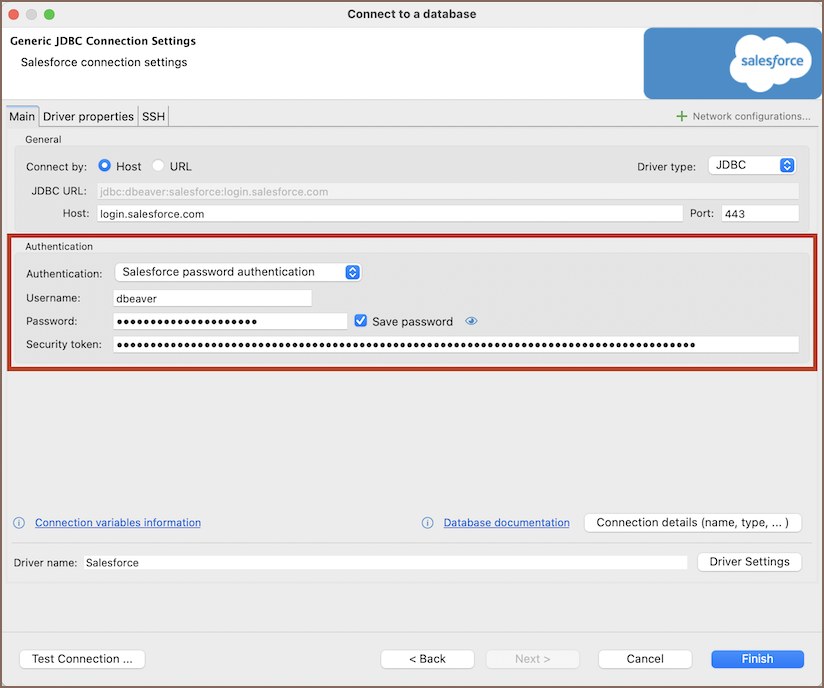This screenshot has width=824, height=688.
Task: Open the Database documentation link
Action: (x=506, y=523)
